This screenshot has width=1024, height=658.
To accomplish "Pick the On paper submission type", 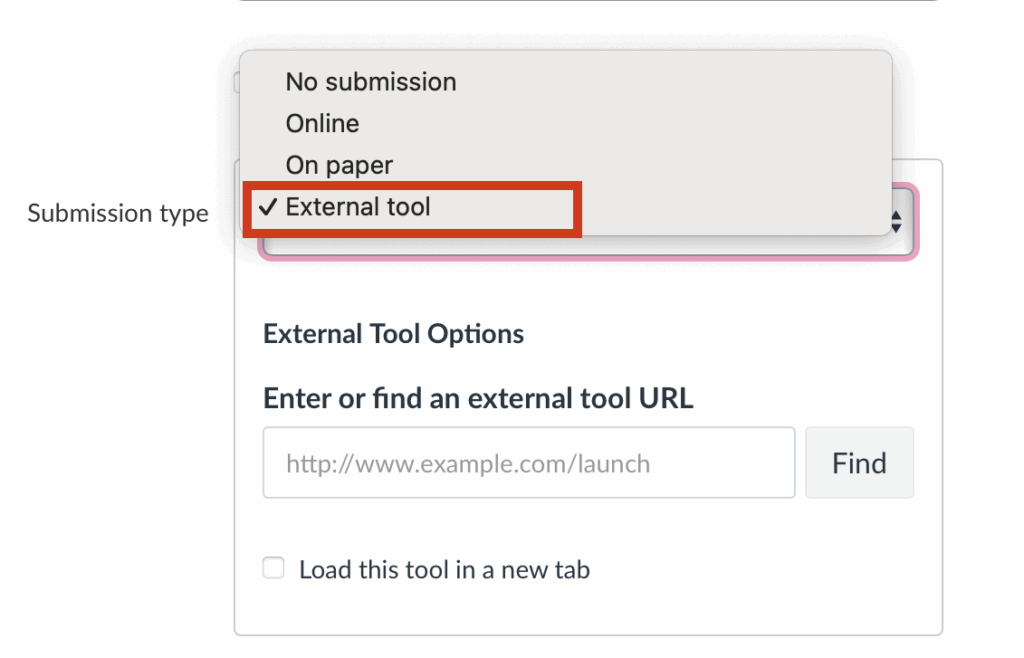I will click(339, 165).
